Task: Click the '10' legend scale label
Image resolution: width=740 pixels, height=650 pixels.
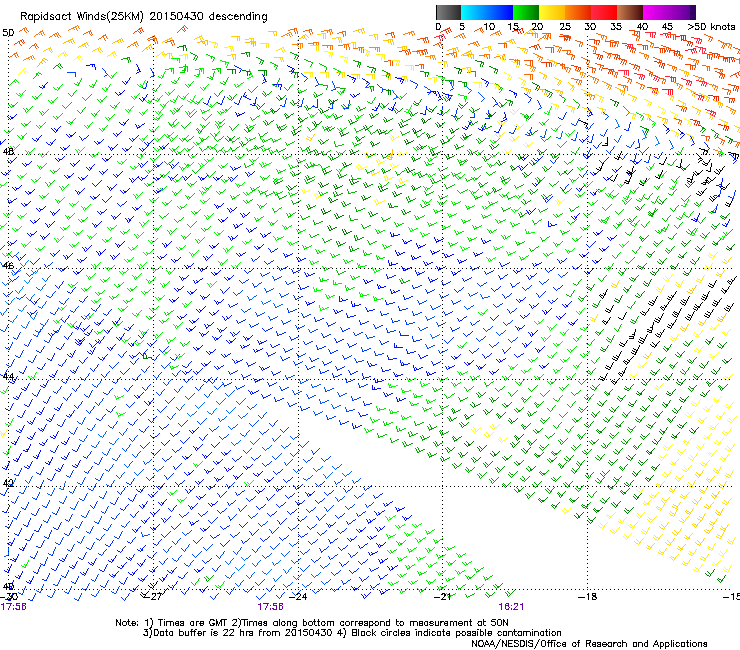Action: click(x=489, y=27)
